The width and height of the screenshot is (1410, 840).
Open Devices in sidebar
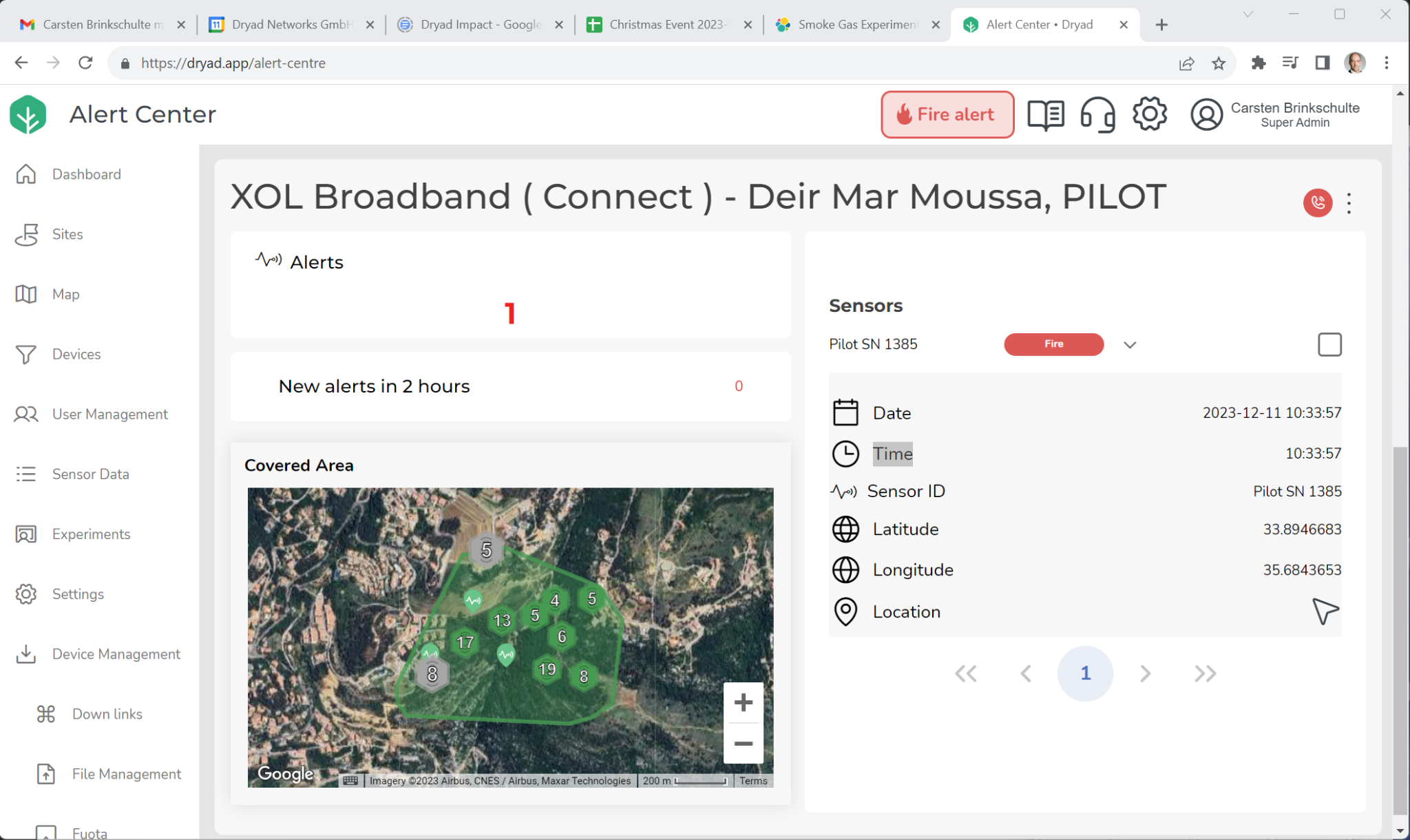76,354
